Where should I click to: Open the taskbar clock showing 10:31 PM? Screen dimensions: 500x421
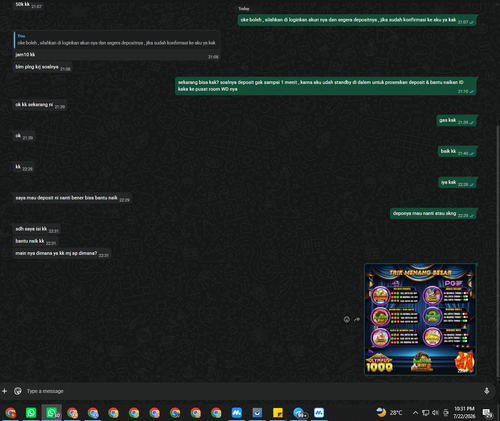pos(464,413)
